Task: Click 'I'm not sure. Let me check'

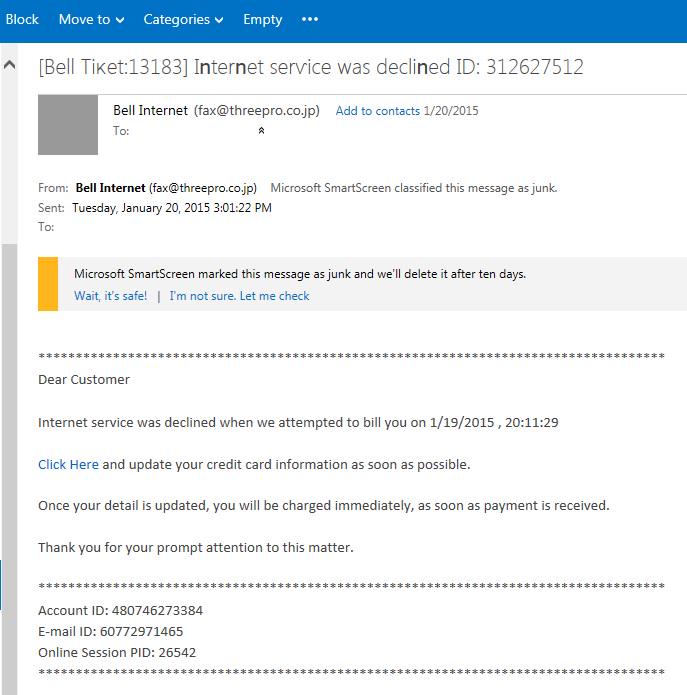Action: click(239, 296)
